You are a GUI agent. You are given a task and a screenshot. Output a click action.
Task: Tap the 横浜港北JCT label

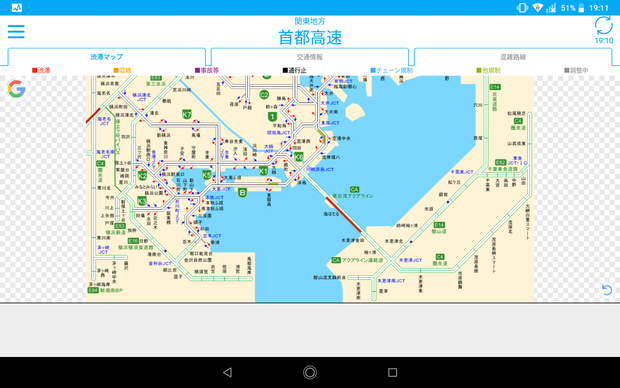tap(142, 97)
